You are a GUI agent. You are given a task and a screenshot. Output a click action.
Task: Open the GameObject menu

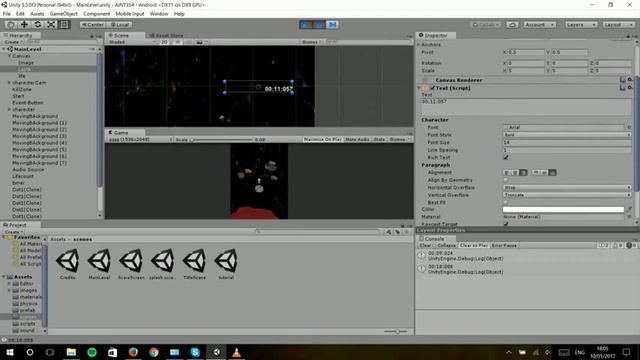click(x=63, y=13)
